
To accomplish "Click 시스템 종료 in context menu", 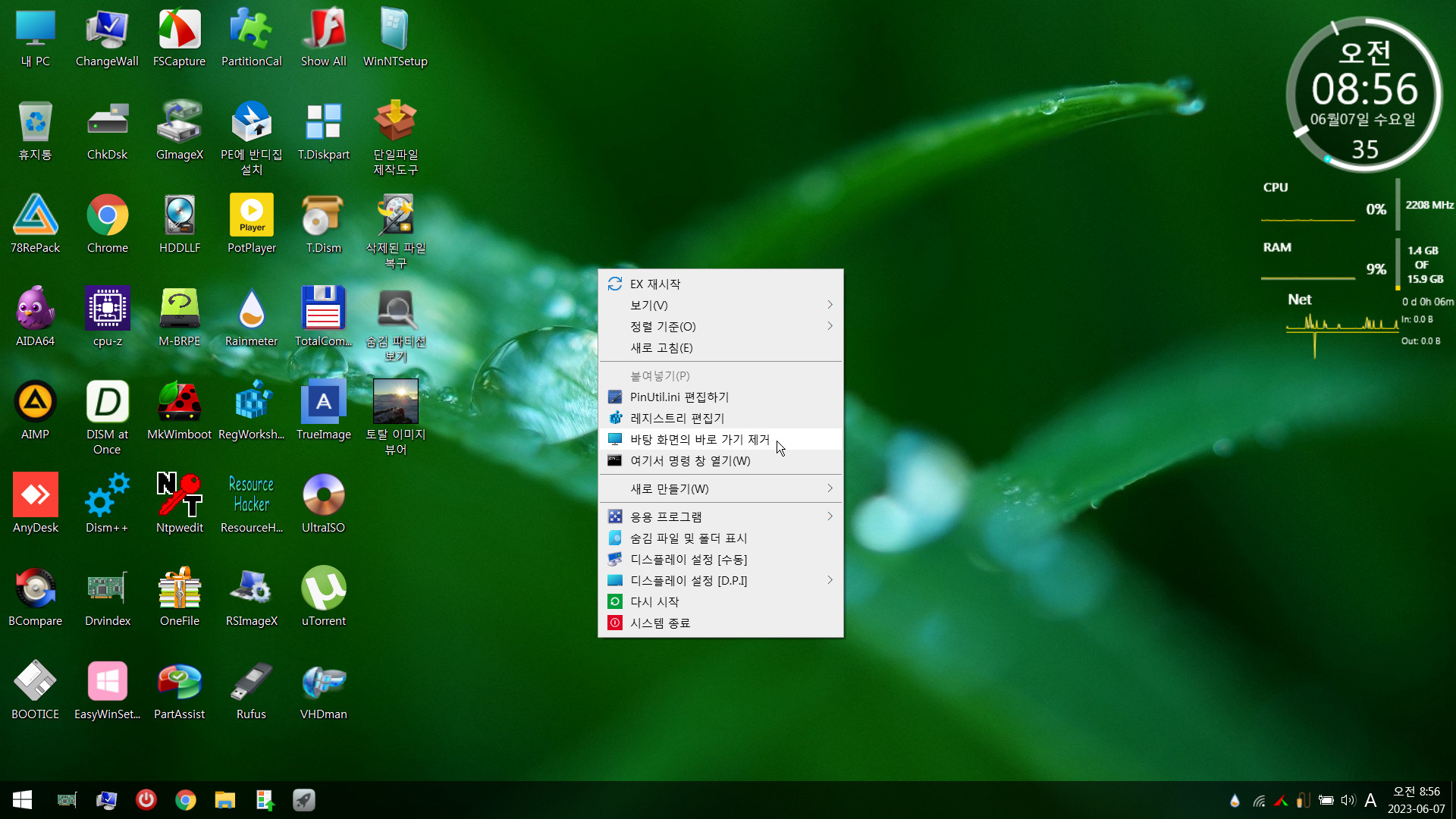I will click(x=720, y=623).
